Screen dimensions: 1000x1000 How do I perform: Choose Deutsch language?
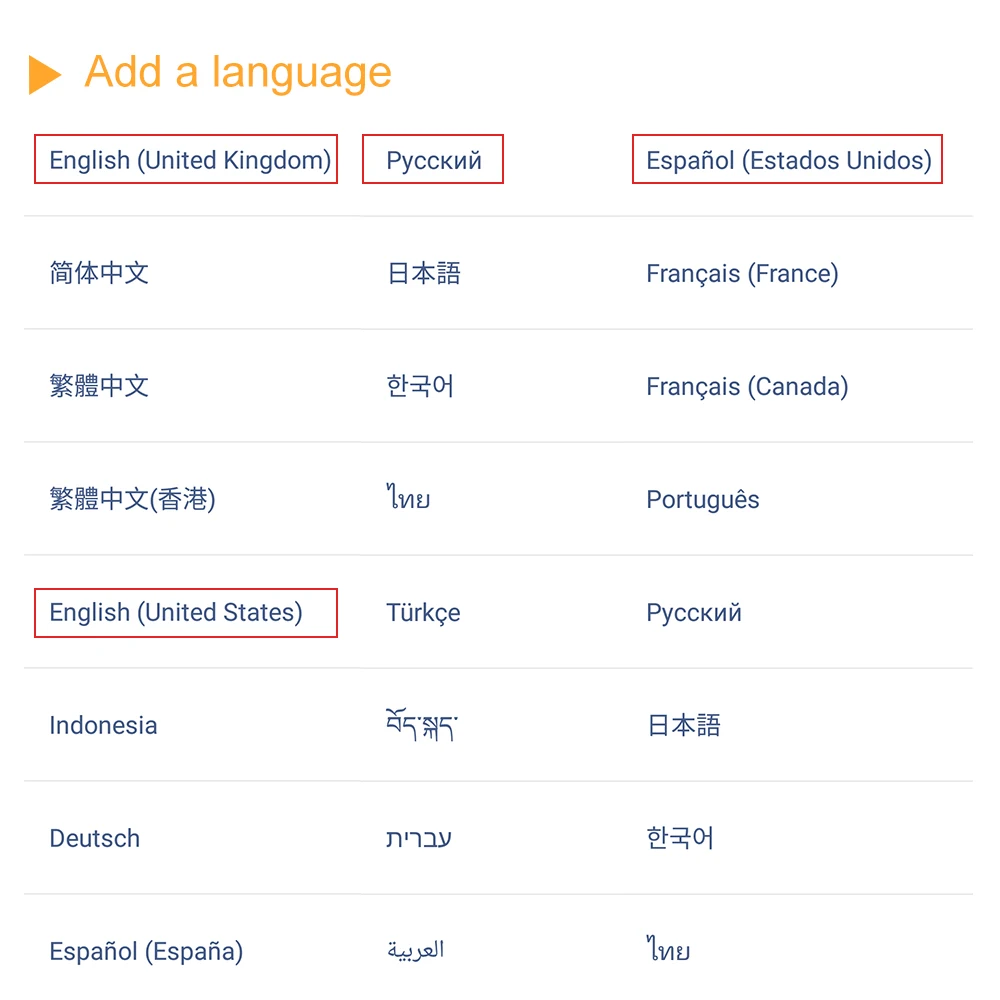[x=95, y=838]
